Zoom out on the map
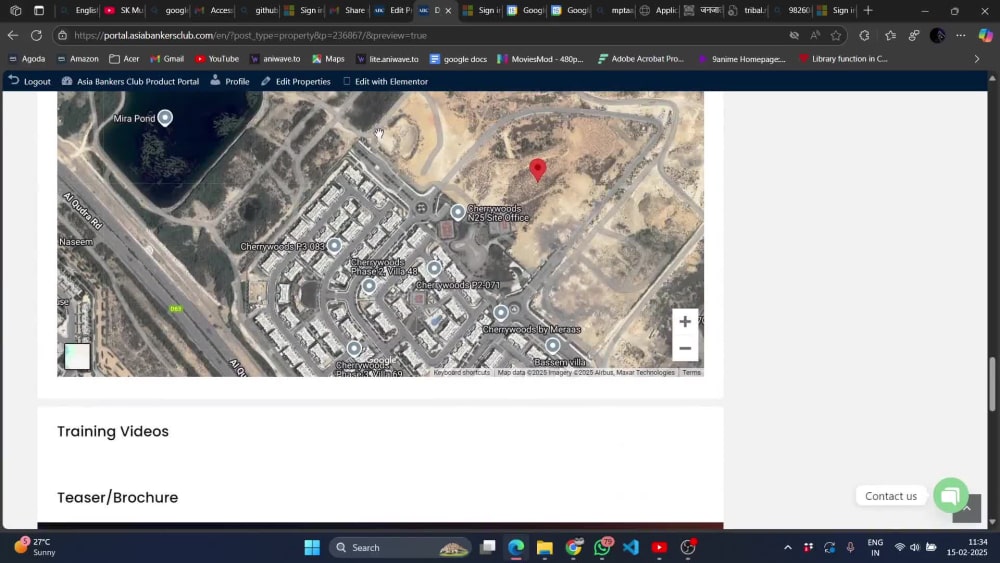Image resolution: width=1000 pixels, height=563 pixels. tap(684, 348)
